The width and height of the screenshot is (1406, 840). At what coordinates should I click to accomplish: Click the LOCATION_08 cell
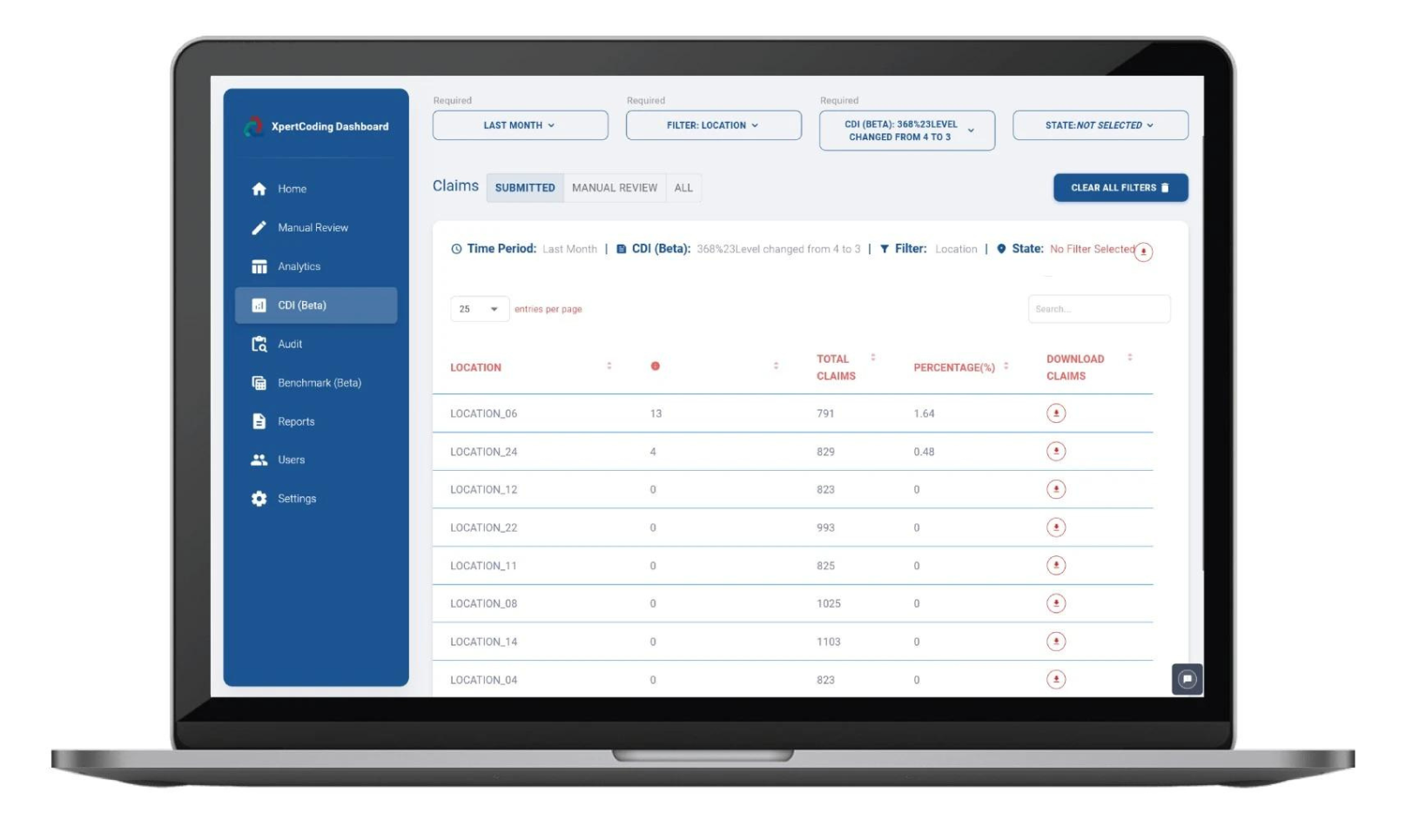coord(483,603)
